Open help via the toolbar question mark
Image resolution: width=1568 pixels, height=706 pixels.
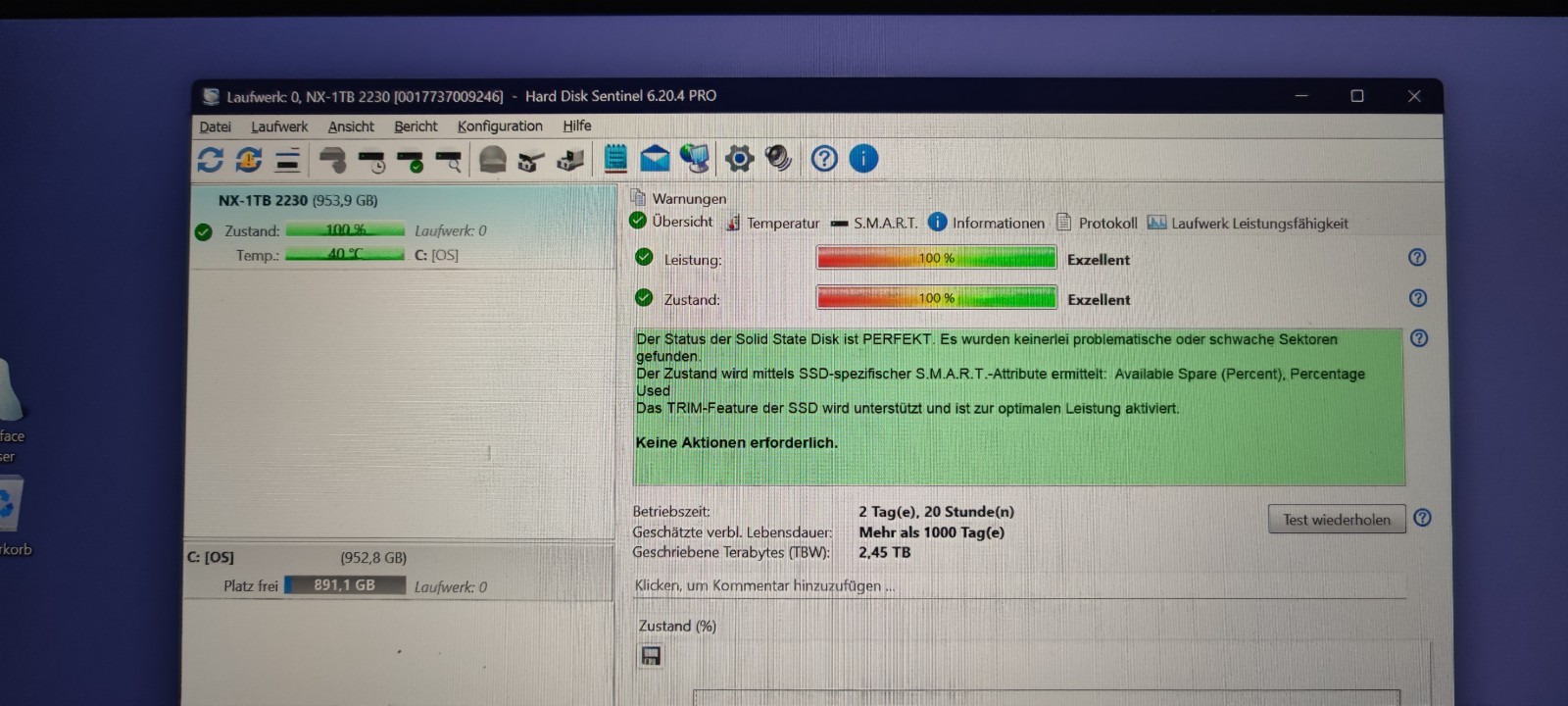pyautogui.click(x=824, y=158)
